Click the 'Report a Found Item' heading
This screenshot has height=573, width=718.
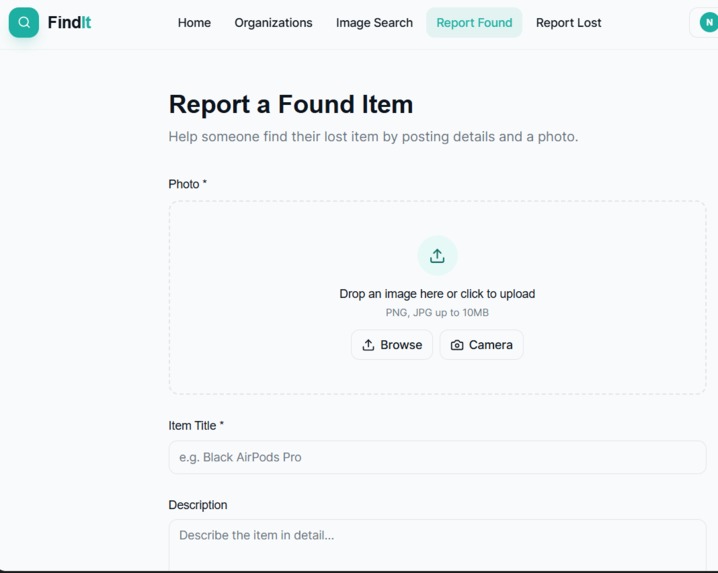291,104
